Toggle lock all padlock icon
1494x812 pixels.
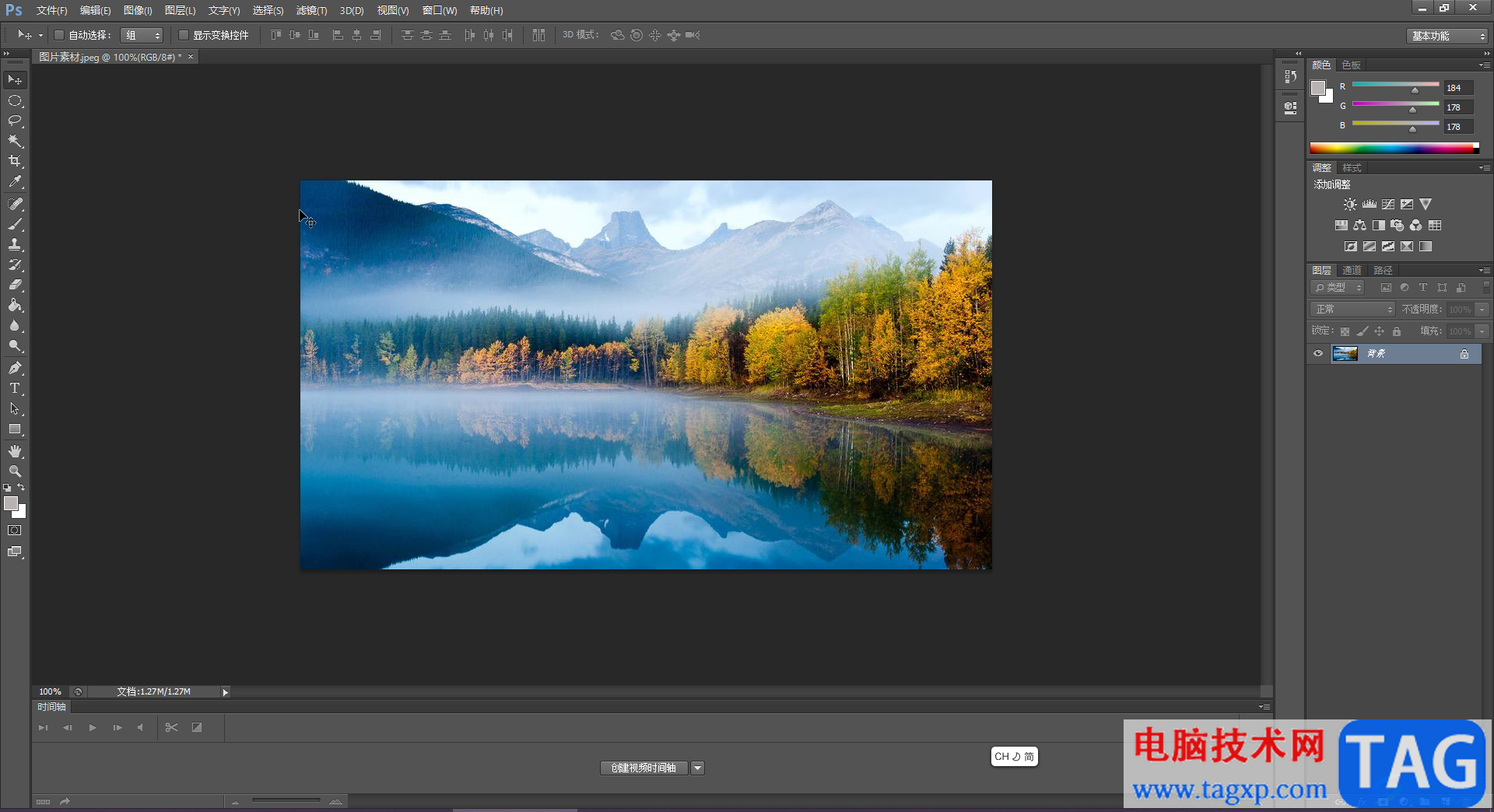(x=1397, y=331)
